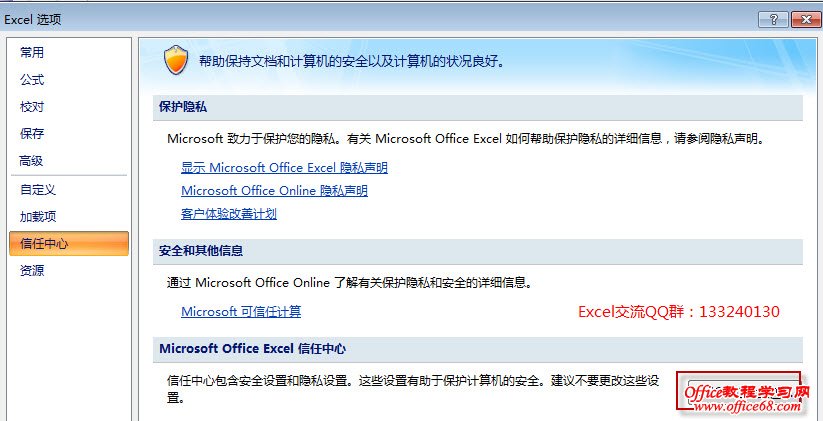Select 自定义 in the left sidebar

pyautogui.click(x=38, y=189)
